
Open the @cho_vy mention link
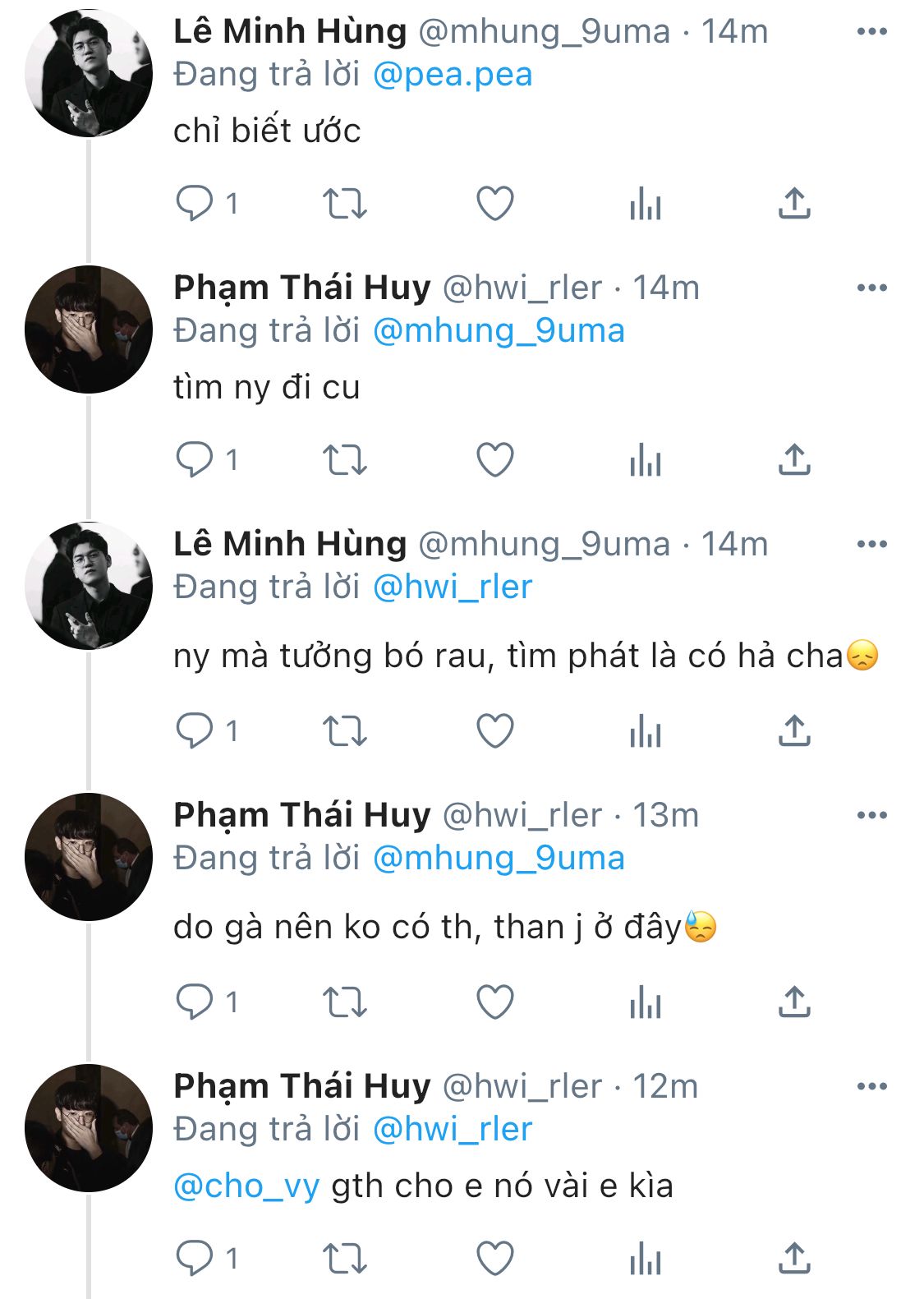tap(246, 1186)
